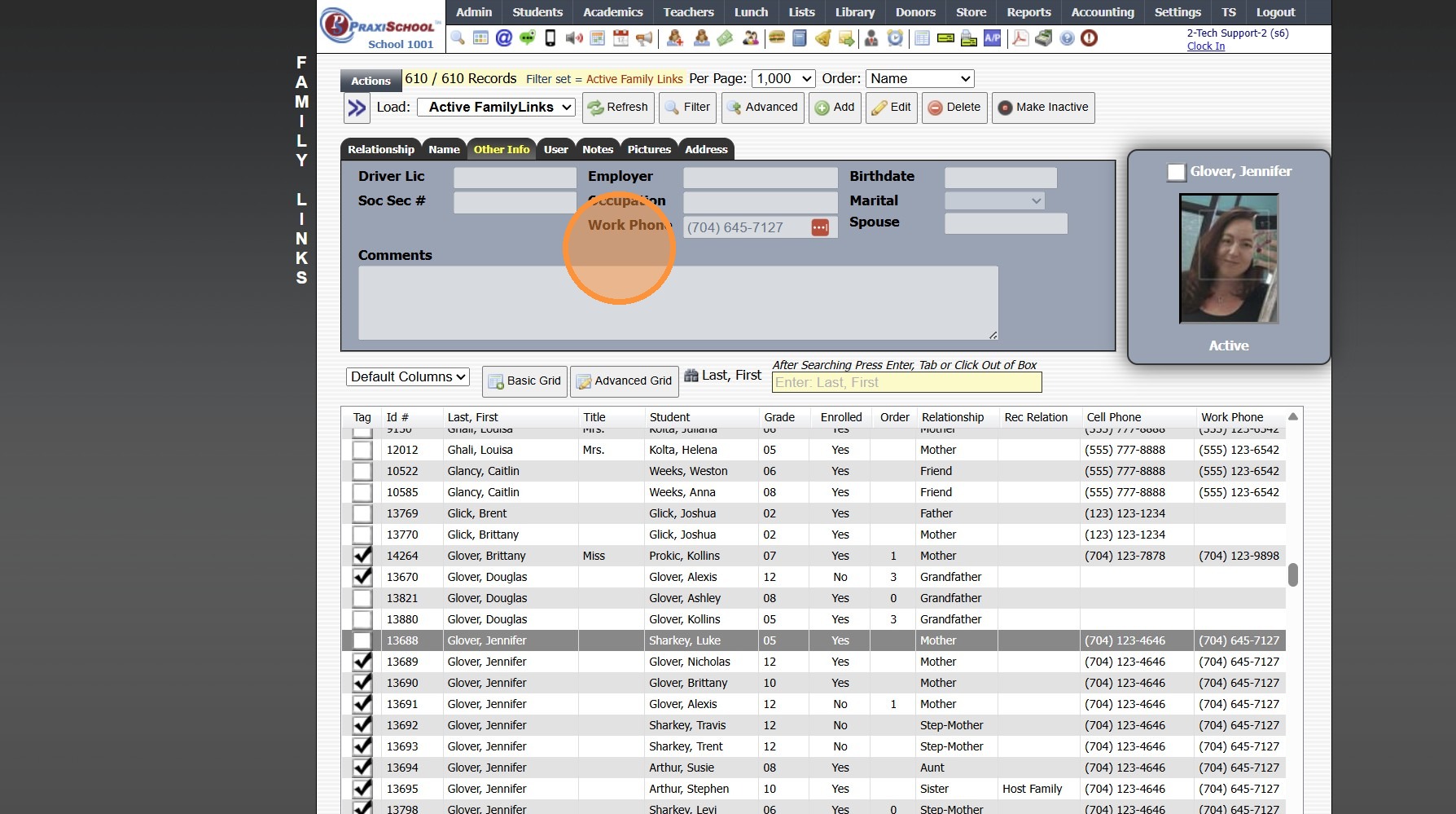This screenshot has width=1456, height=814.
Task: Expand the double-arrow panel toggle
Action: pos(357,108)
